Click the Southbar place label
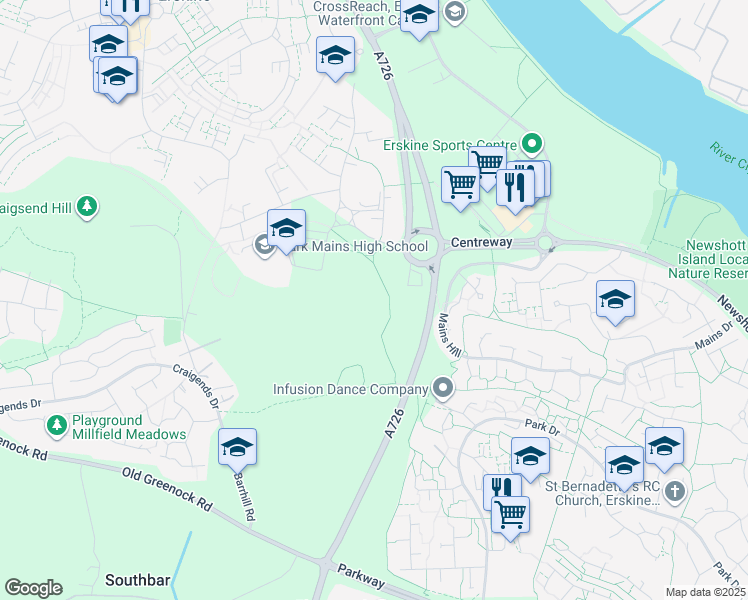 tap(138, 580)
